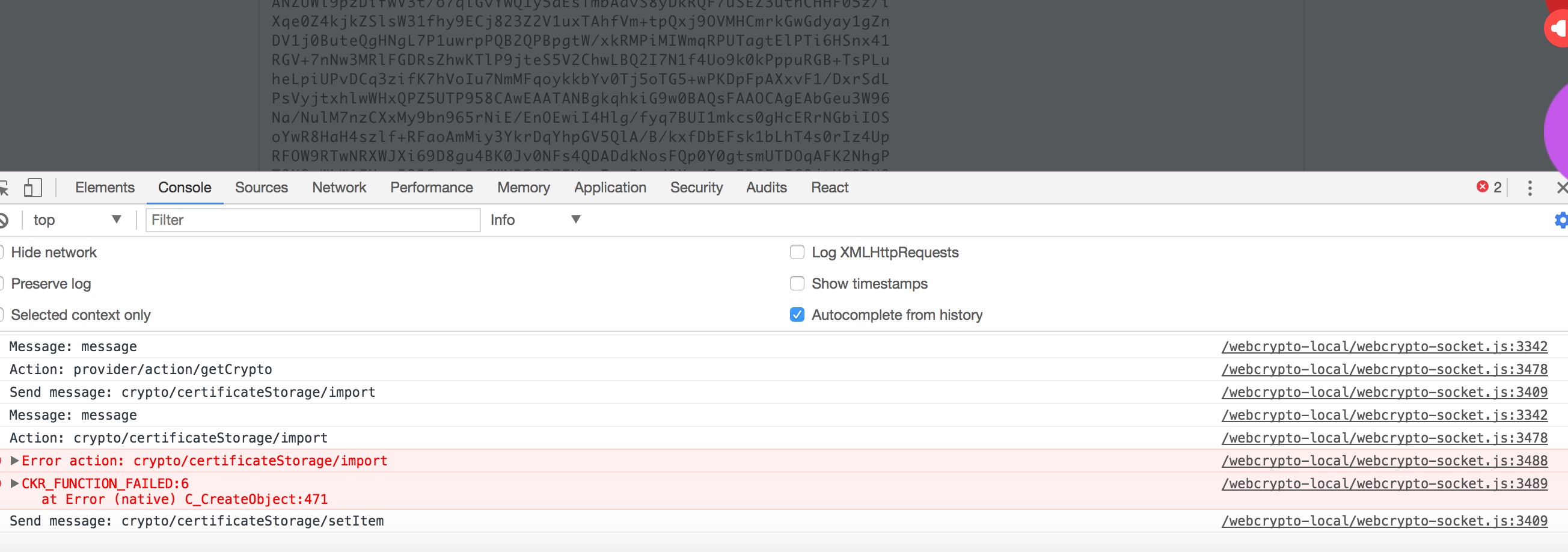Switch to the Memory tab
1568x552 pixels.
tap(524, 188)
